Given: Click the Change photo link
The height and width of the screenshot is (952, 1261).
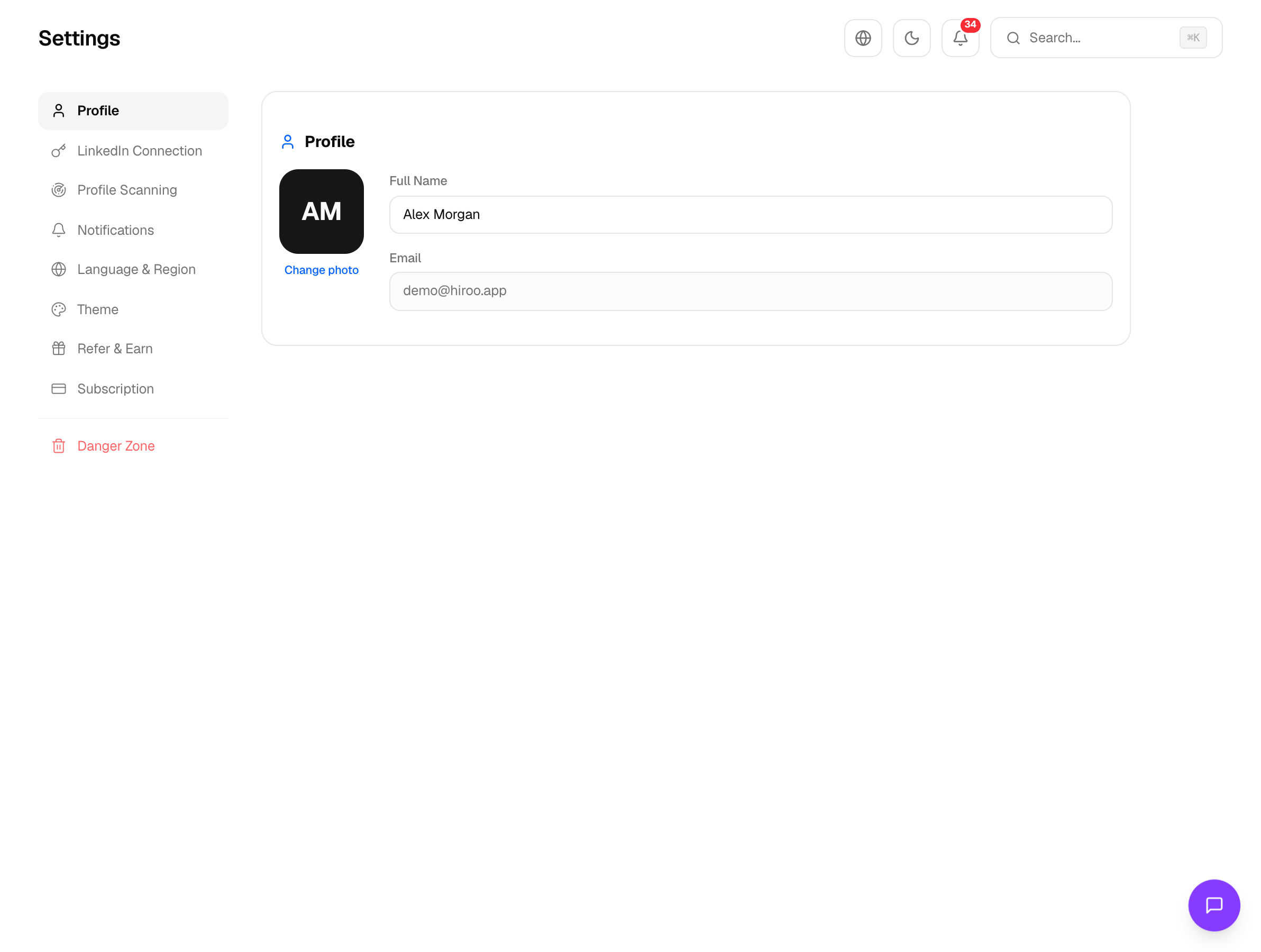Looking at the screenshot, I should 322,270.
